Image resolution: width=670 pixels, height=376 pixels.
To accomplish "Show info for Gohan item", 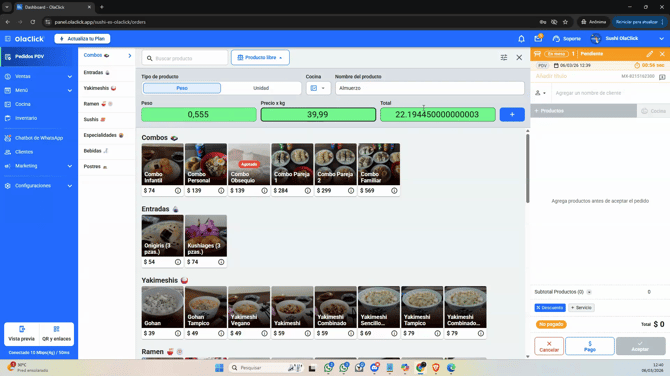I will pyautogui.click(x=178, y=333).
